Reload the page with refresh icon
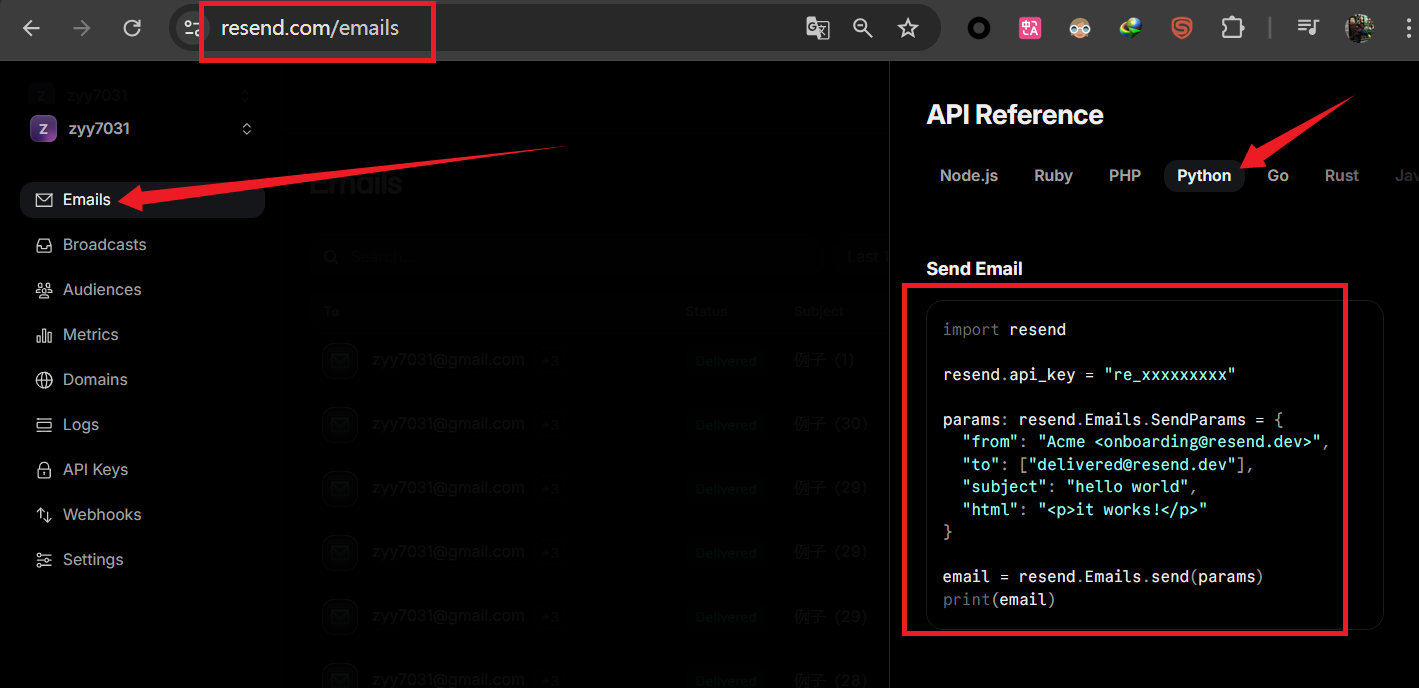Viewport: 1419px width, 688px height. 132,28
